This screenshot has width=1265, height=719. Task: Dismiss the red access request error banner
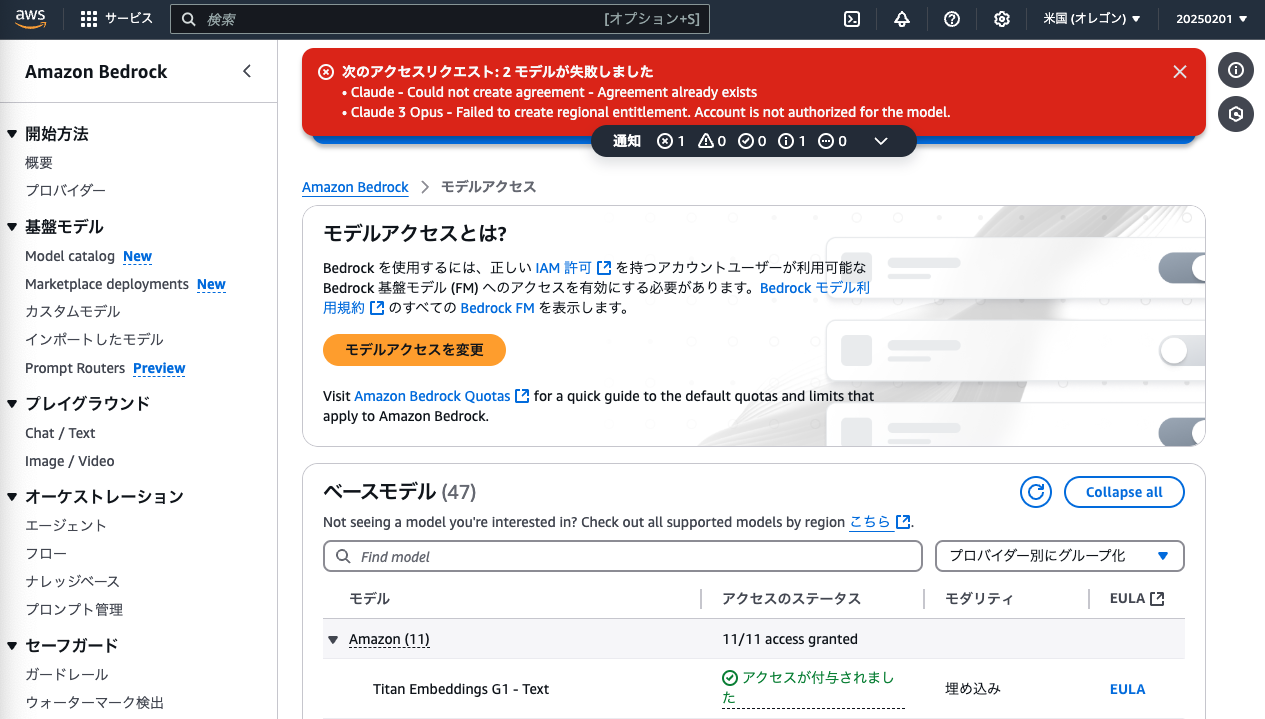pyautogui.click(x=1179, y=71)
